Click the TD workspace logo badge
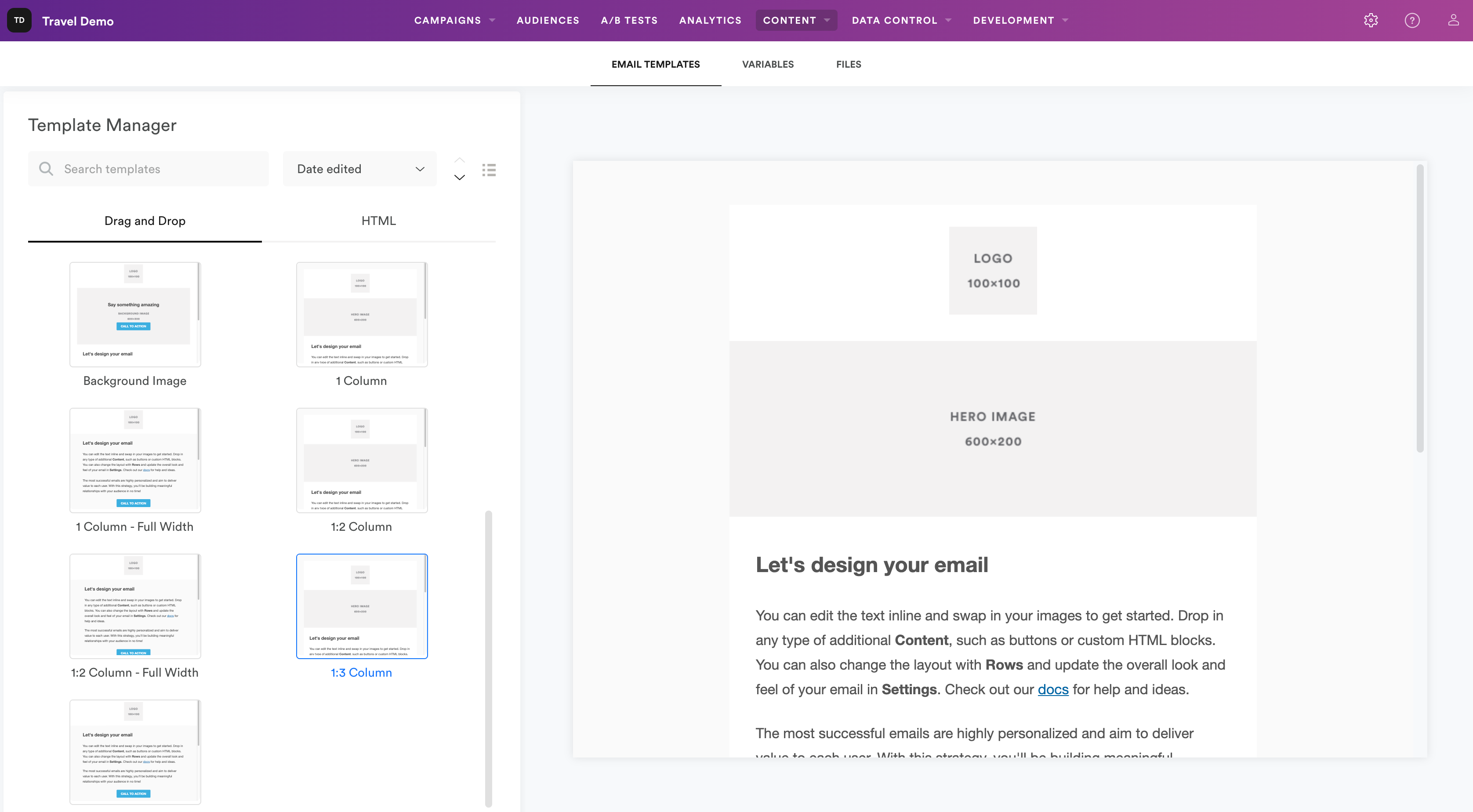This screenshot has width=1473, height=812. tap(19, 21)
